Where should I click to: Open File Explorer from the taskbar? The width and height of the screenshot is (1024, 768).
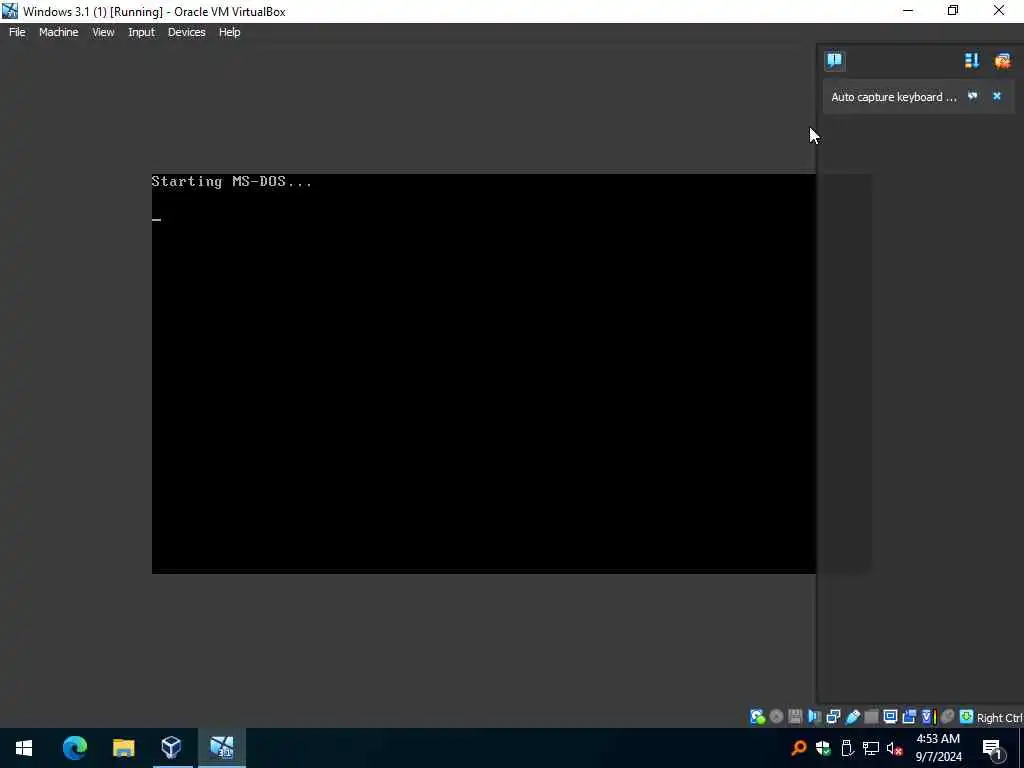(x=123, y=748)
